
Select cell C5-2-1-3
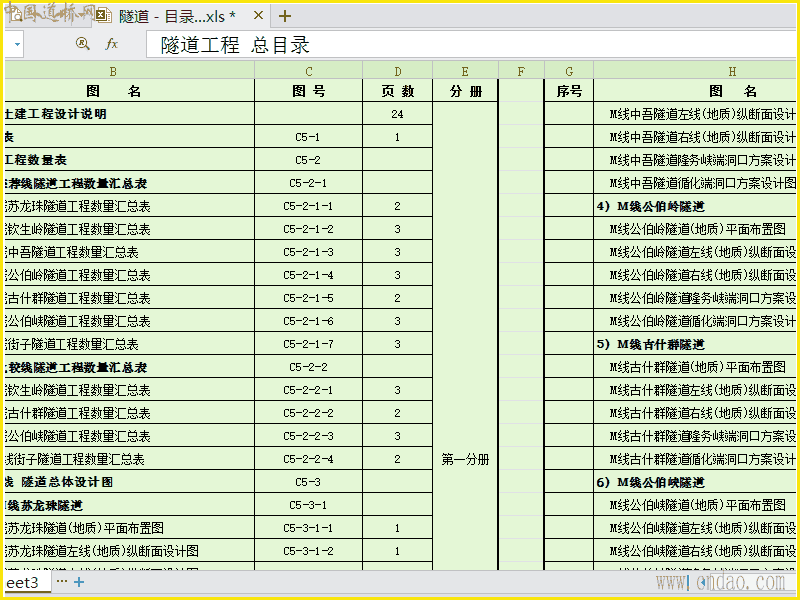pyautogui.click(x=308, y=252)
